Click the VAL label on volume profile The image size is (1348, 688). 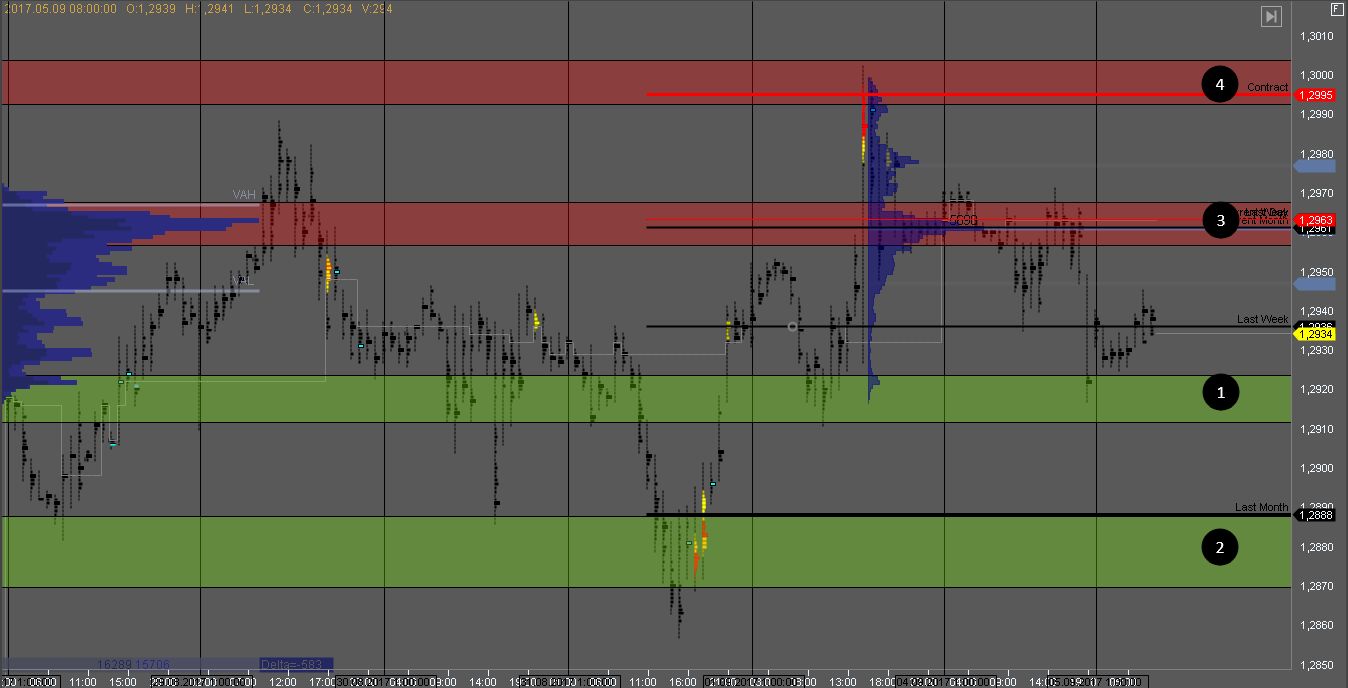243,282
